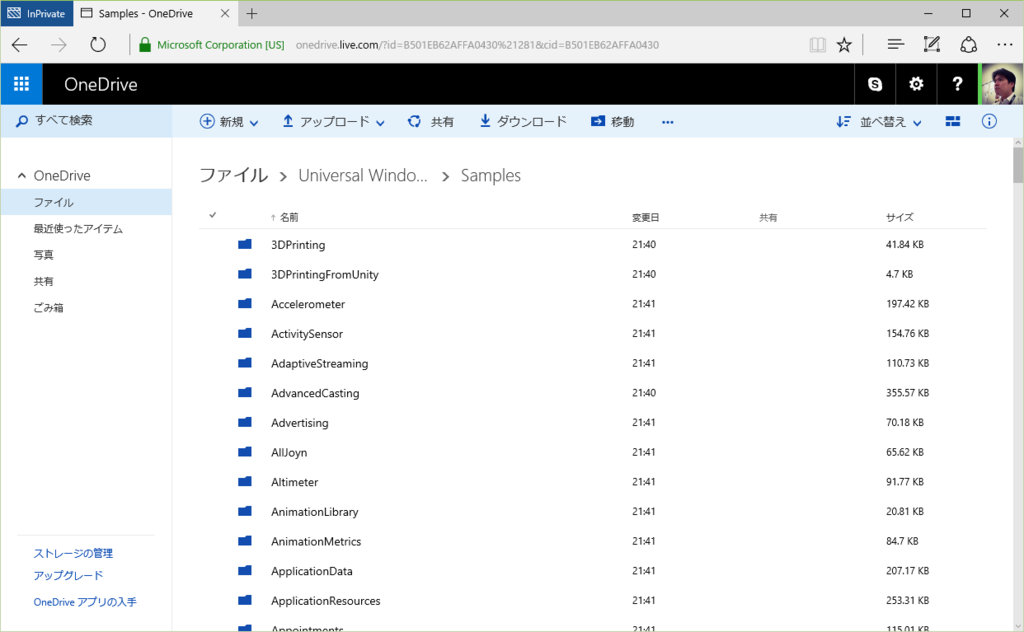Click the ダウンロード download button

pyautogui.click(x=523, y=121)
